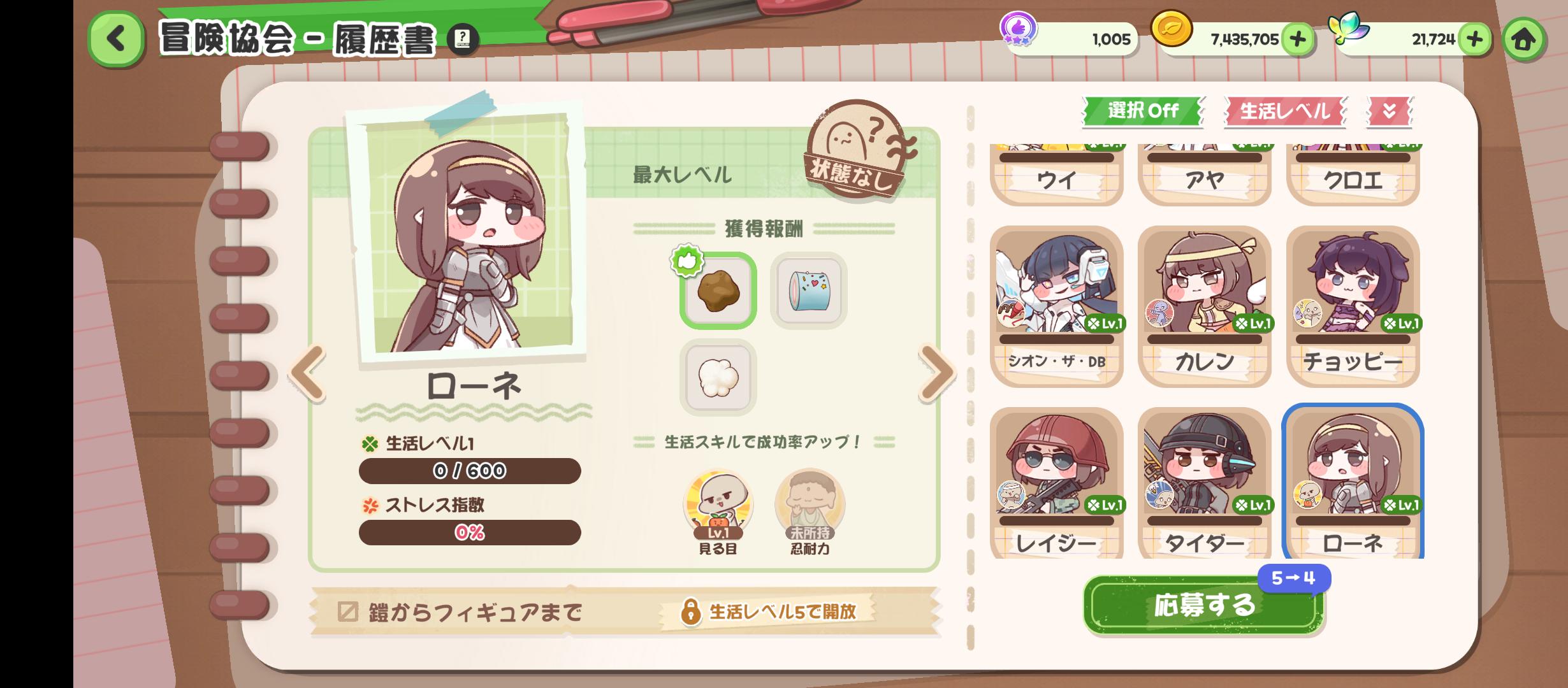Viewport: 1568px width, 688px height.
Task: Show the next character with right arrow
Action: pos(936,373)
